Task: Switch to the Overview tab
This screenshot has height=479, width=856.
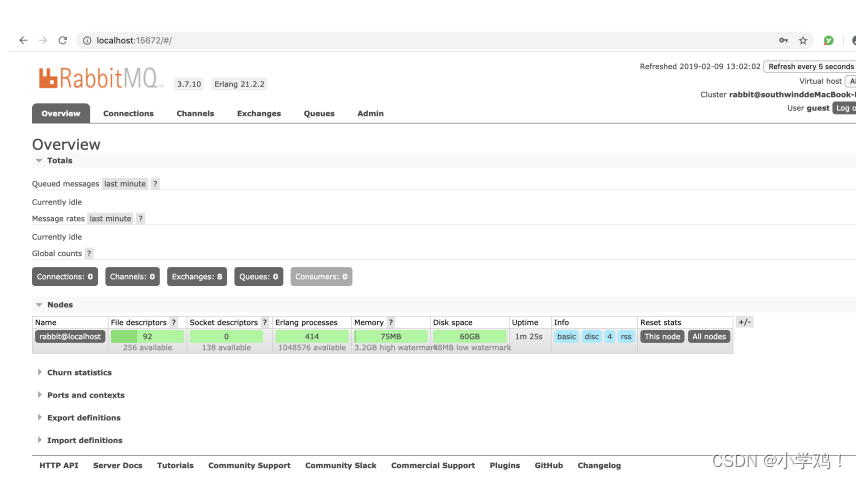Action: pos(61,113)
